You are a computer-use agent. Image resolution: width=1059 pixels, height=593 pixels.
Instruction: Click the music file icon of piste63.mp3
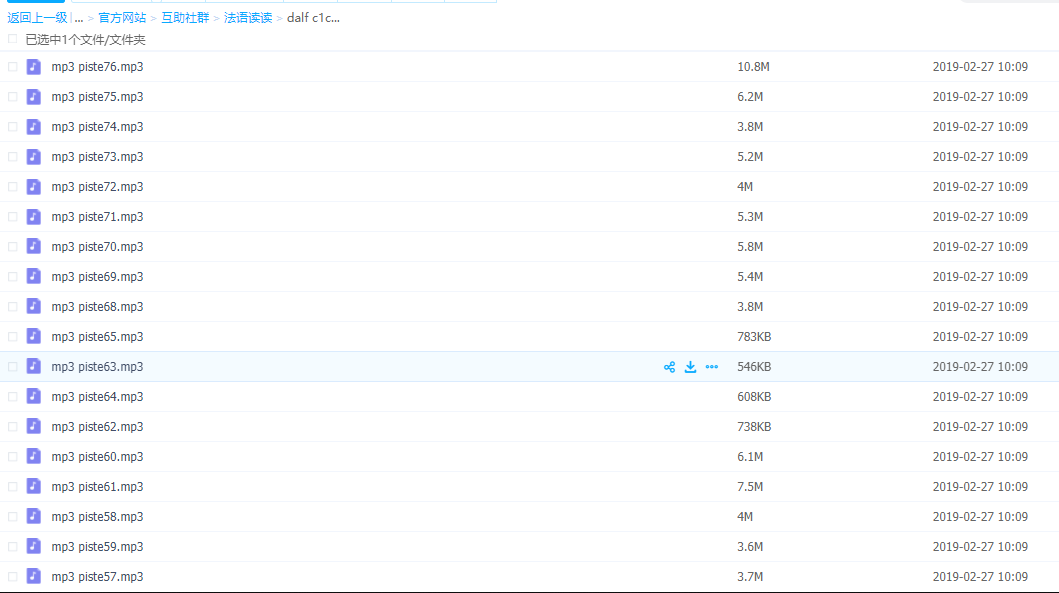click(34, 367)
